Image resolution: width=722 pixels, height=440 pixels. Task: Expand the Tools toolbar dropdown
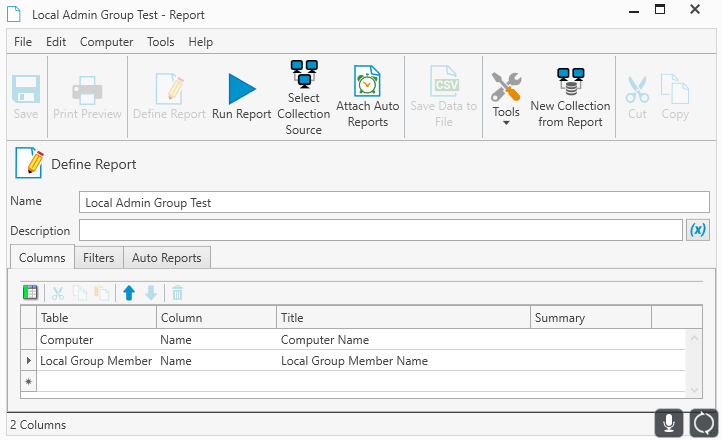click(x=506, y=123)
